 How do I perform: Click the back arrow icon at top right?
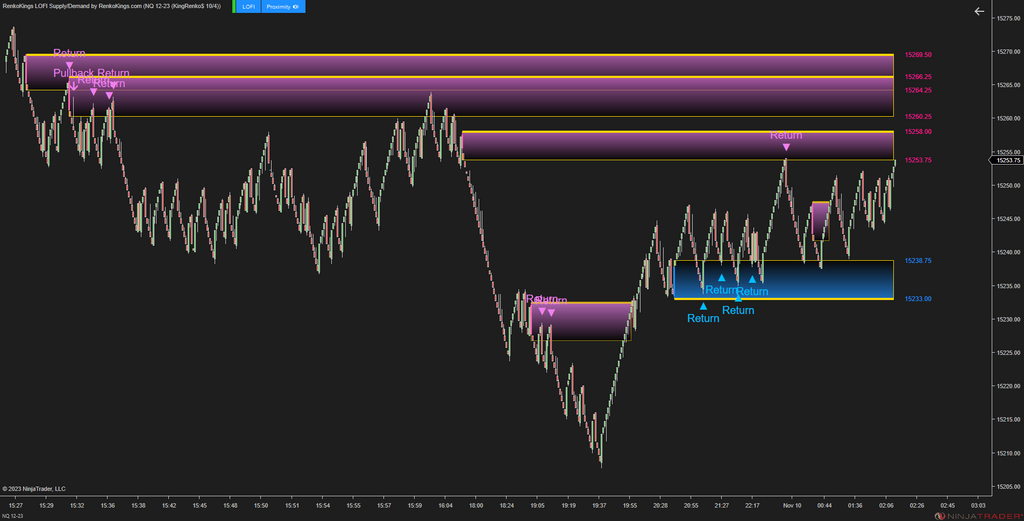click(x=979, y=11)
